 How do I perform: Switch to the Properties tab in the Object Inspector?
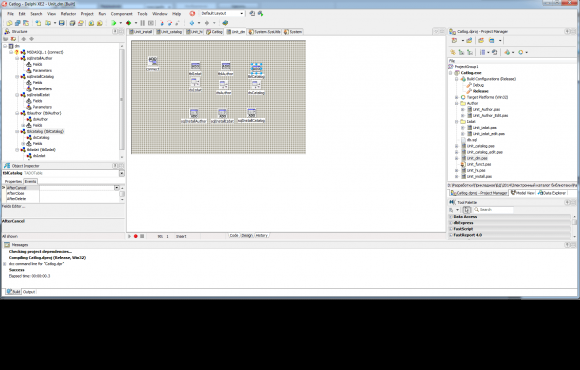point(13,181)
